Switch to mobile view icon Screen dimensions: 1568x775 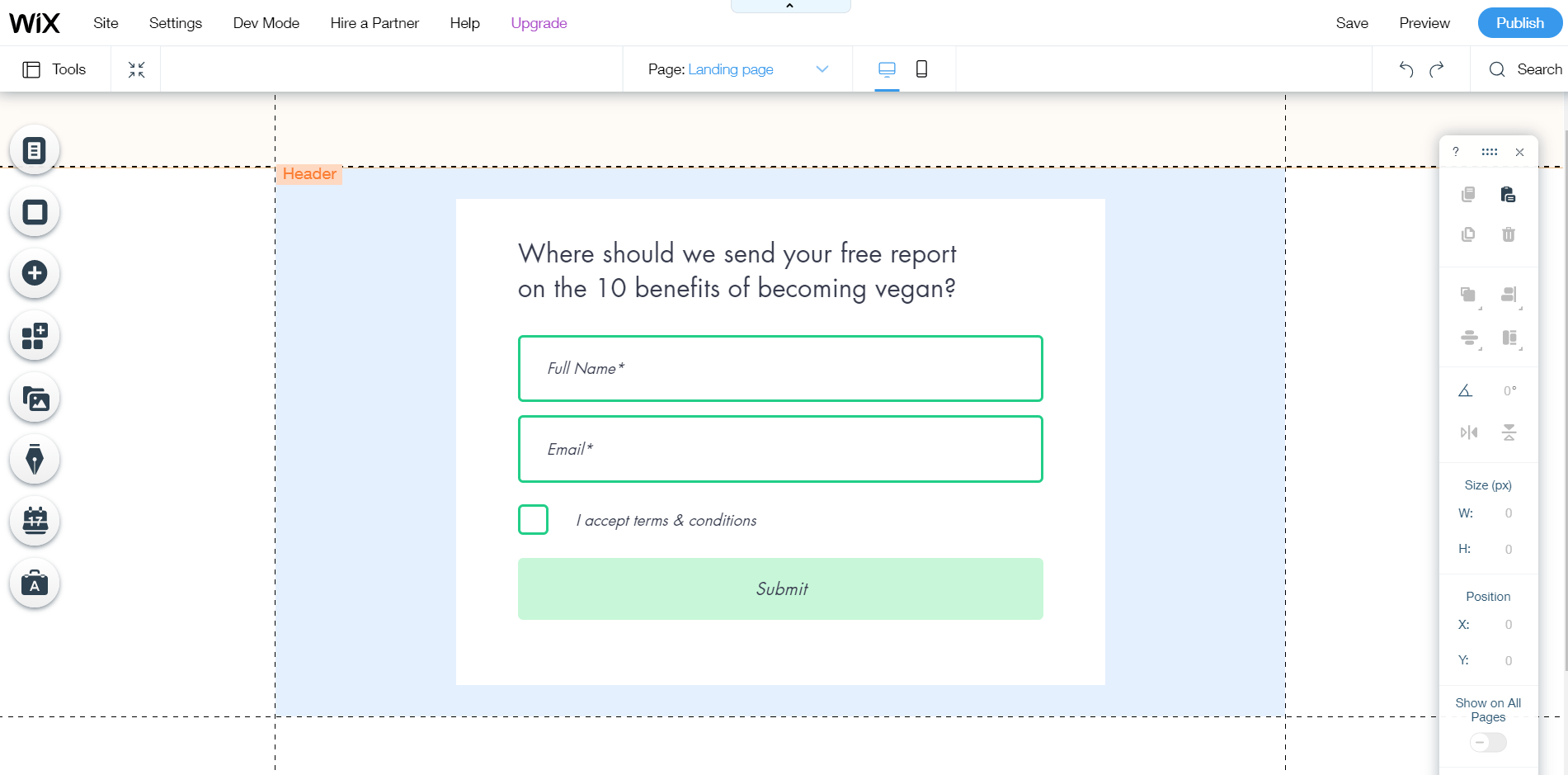(921, 69)
